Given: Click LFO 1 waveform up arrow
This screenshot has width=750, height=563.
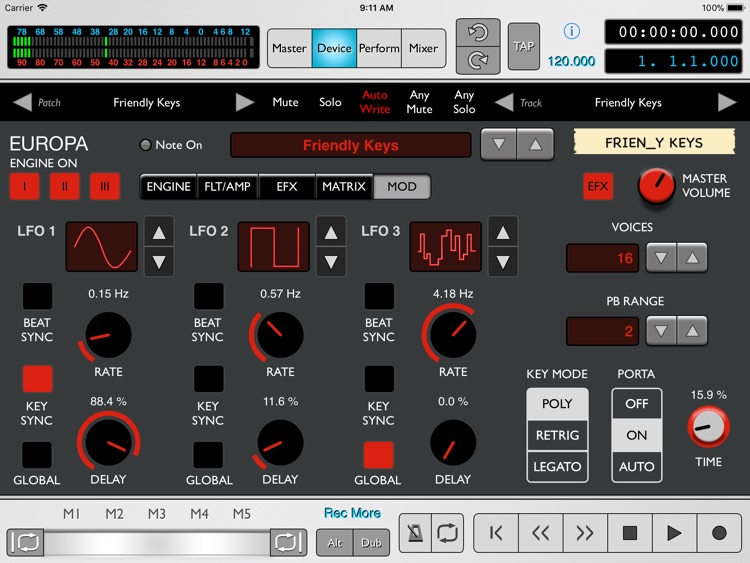Looking at the screenshot, I should [159, 232].
